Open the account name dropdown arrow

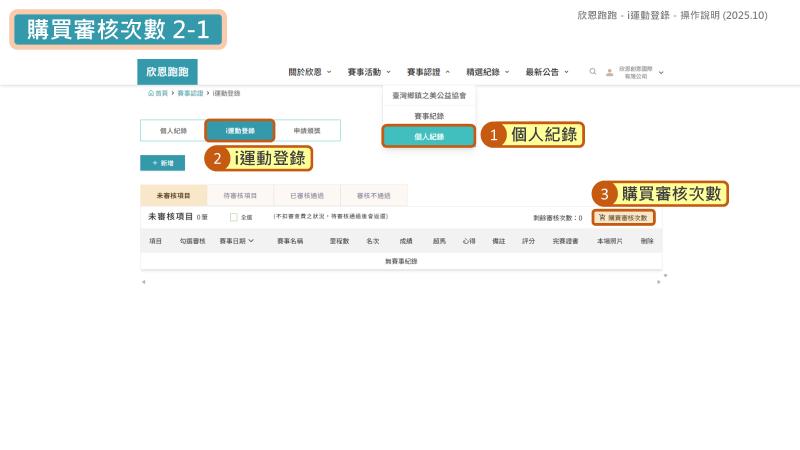[661, 73]
